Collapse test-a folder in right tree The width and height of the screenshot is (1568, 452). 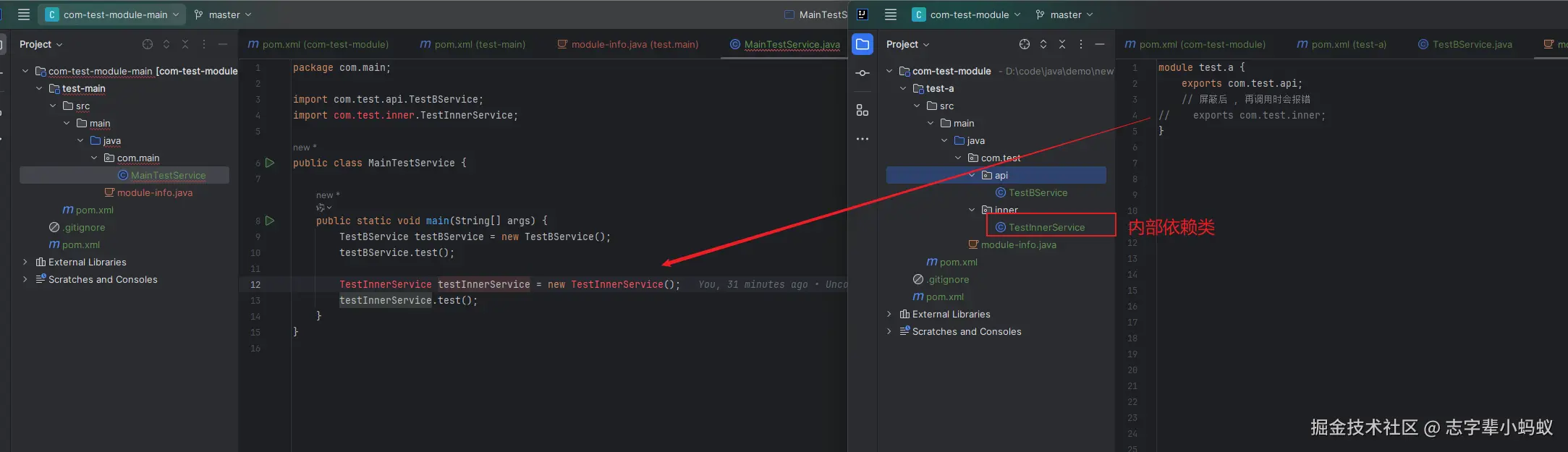click(903, 88)
